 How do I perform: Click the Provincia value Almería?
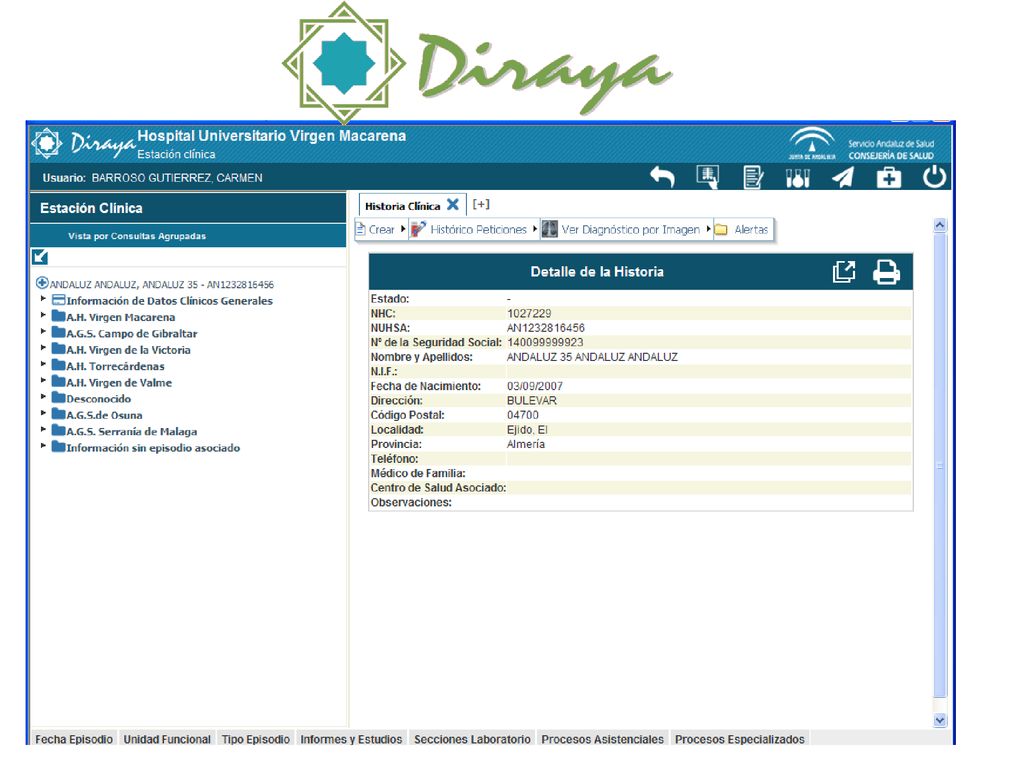(x=526, y=444)
